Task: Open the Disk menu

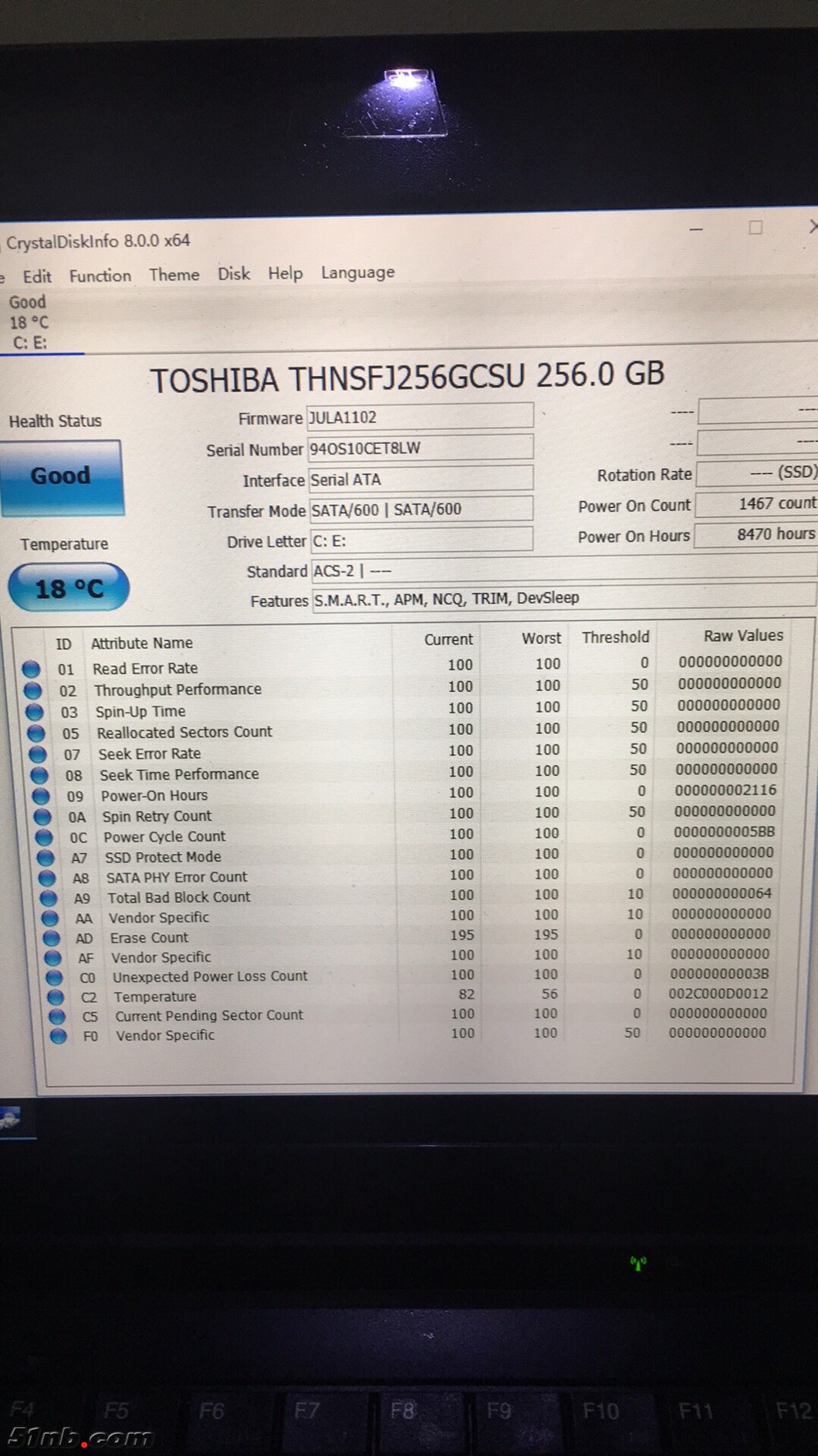Action: 234,274
